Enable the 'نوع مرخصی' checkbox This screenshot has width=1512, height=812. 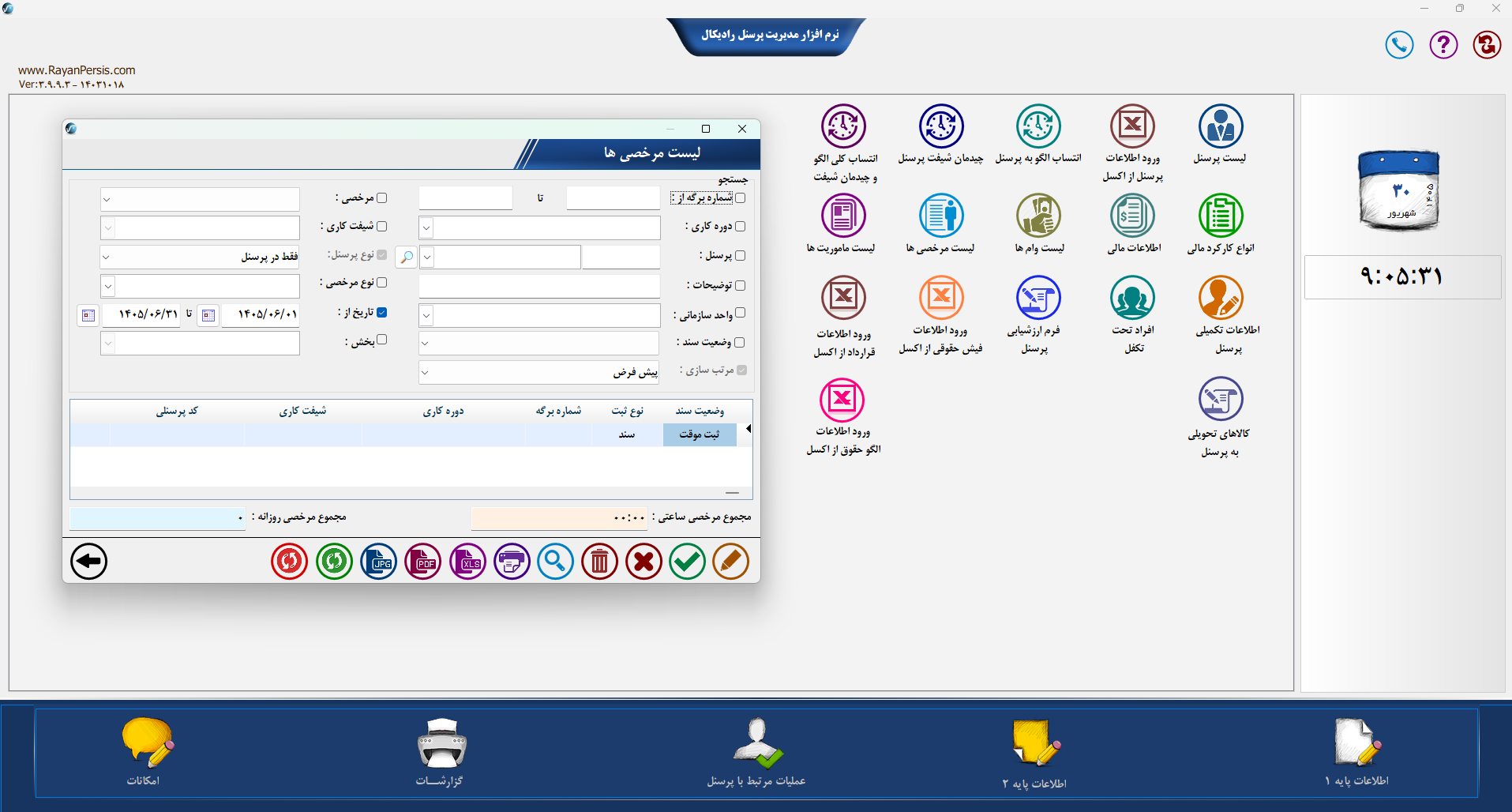click(x=382, y=283)
